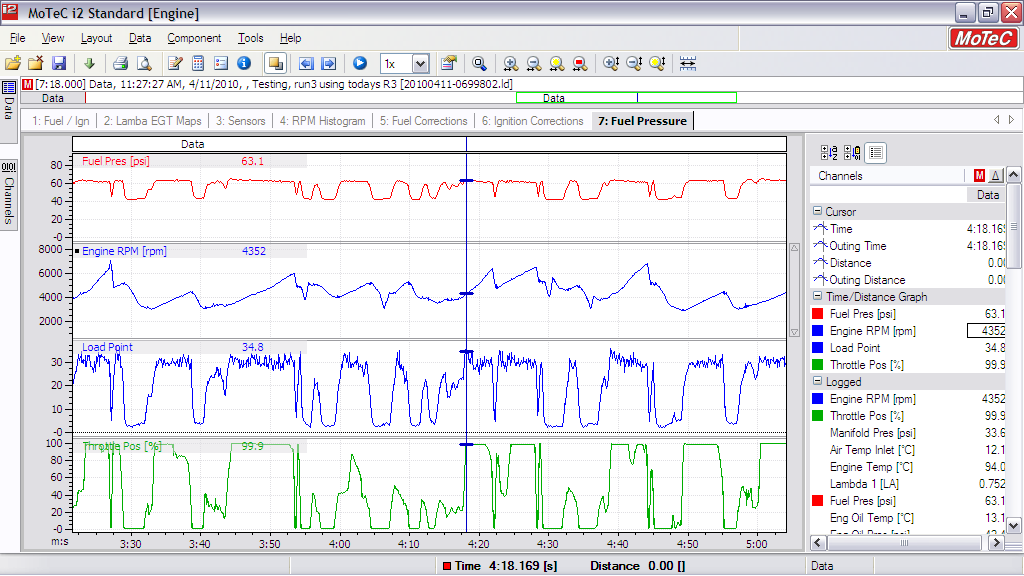This screenshot has width=1024, height=576.
Task: Toggle the list view button in channels panel
Action: [875, 153]
